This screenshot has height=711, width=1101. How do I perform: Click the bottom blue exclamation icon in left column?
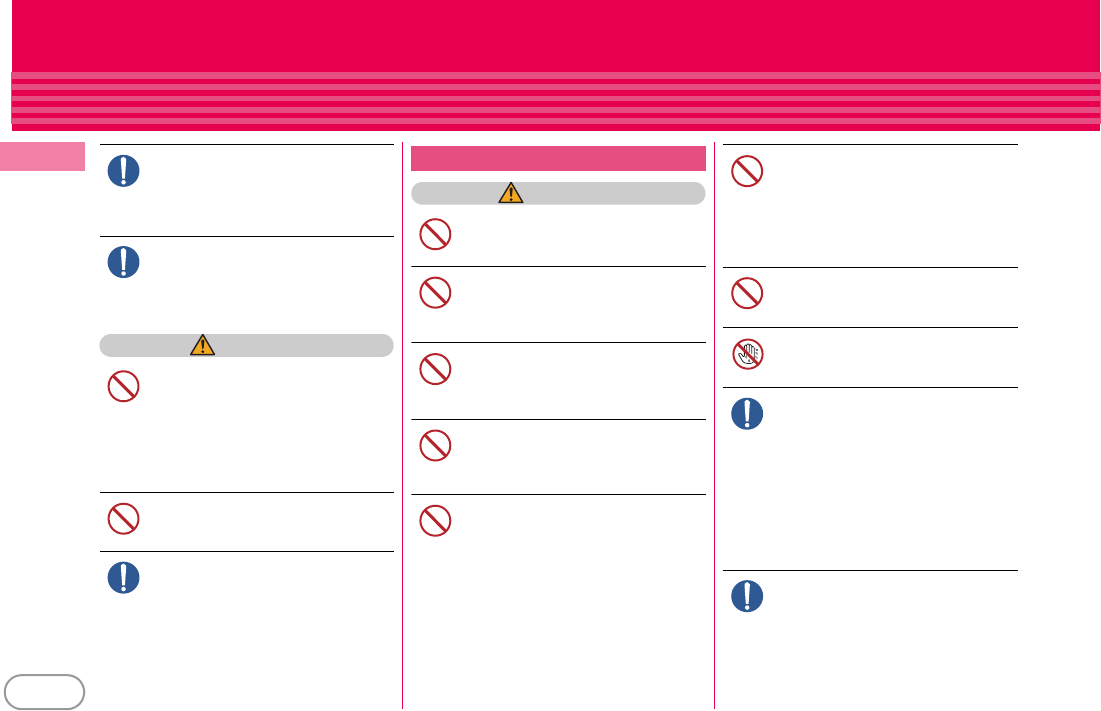[x=124, y=577]
